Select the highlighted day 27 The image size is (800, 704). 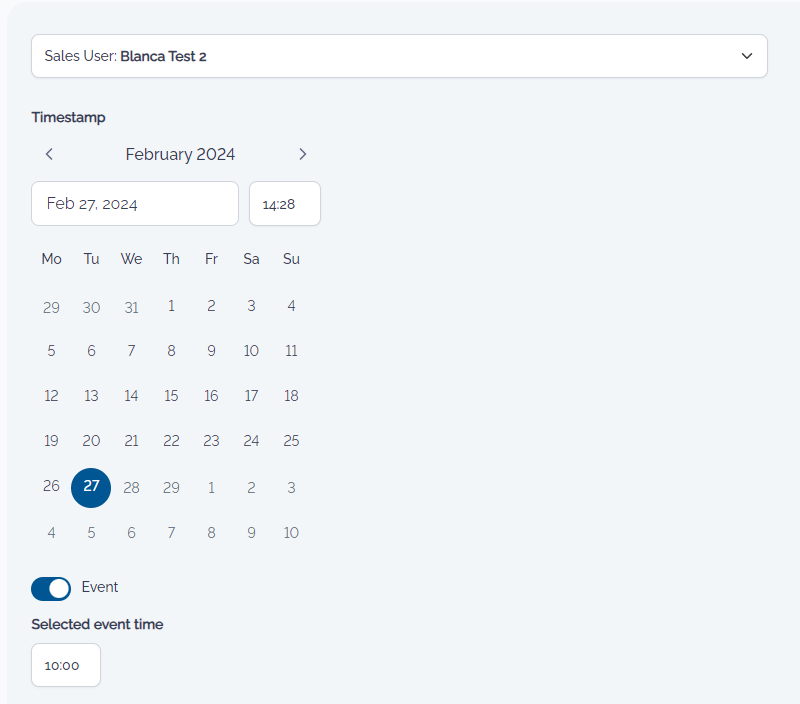(91, 488)
